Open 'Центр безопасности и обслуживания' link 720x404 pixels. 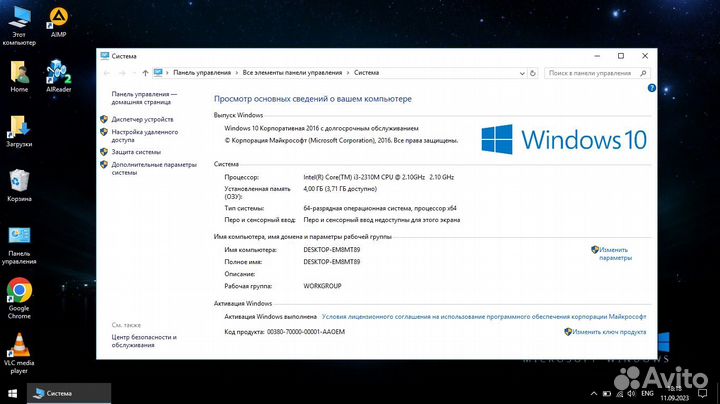(x=144, y=341)
